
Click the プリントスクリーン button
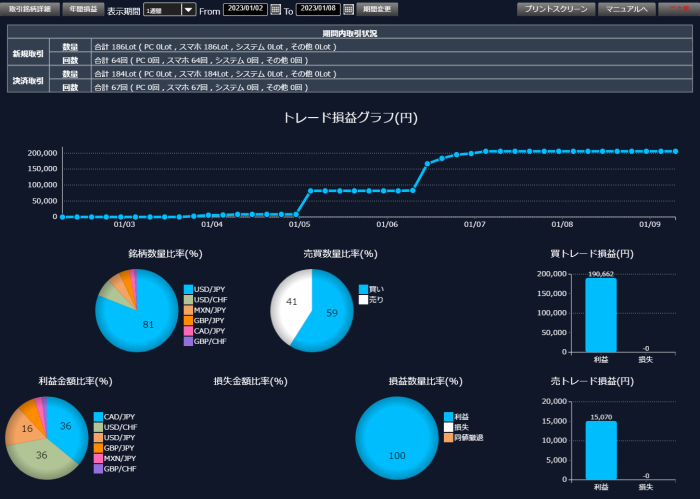pos(555,9)
